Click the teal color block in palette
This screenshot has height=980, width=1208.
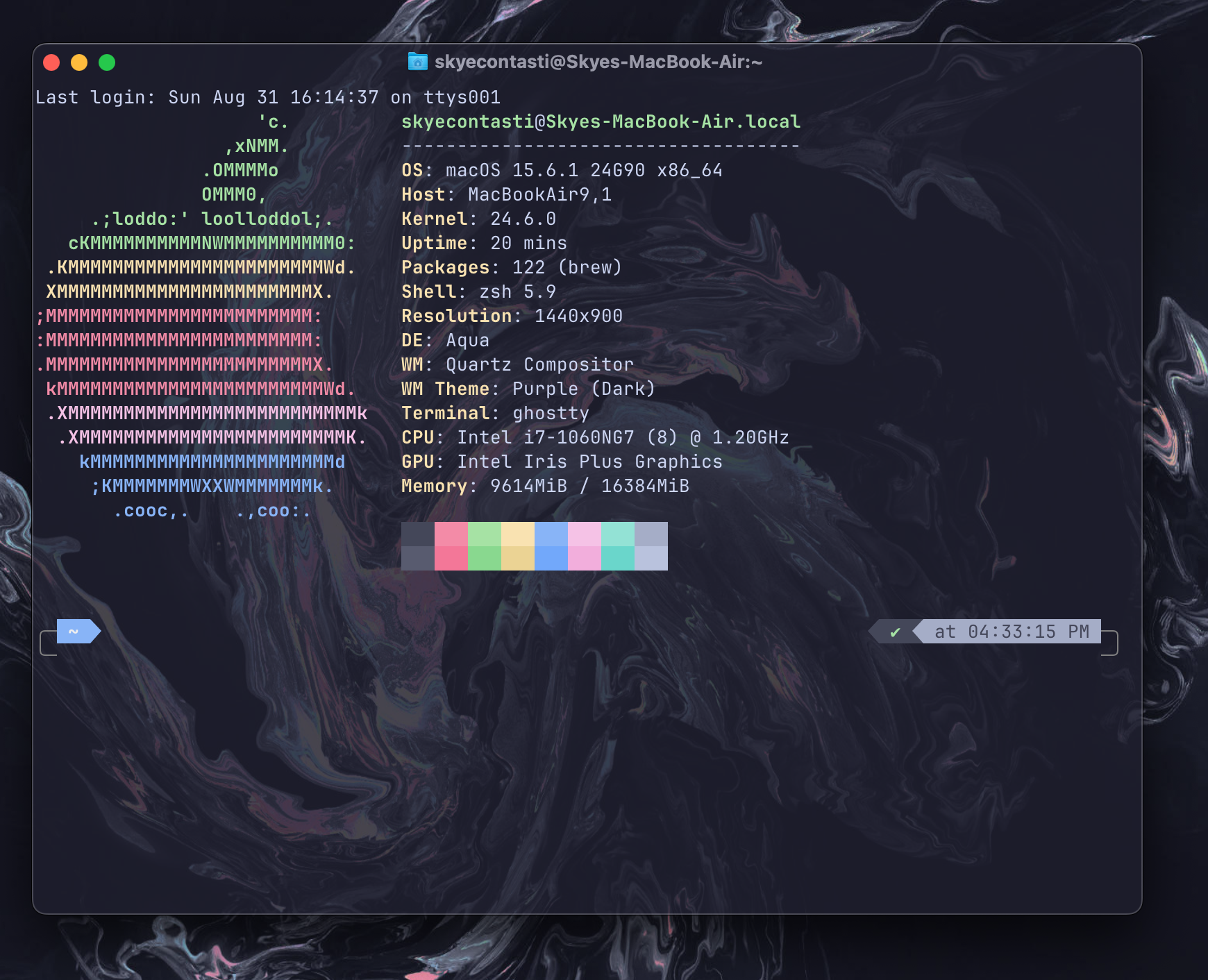pyautogui.click(x=618, y=546)
